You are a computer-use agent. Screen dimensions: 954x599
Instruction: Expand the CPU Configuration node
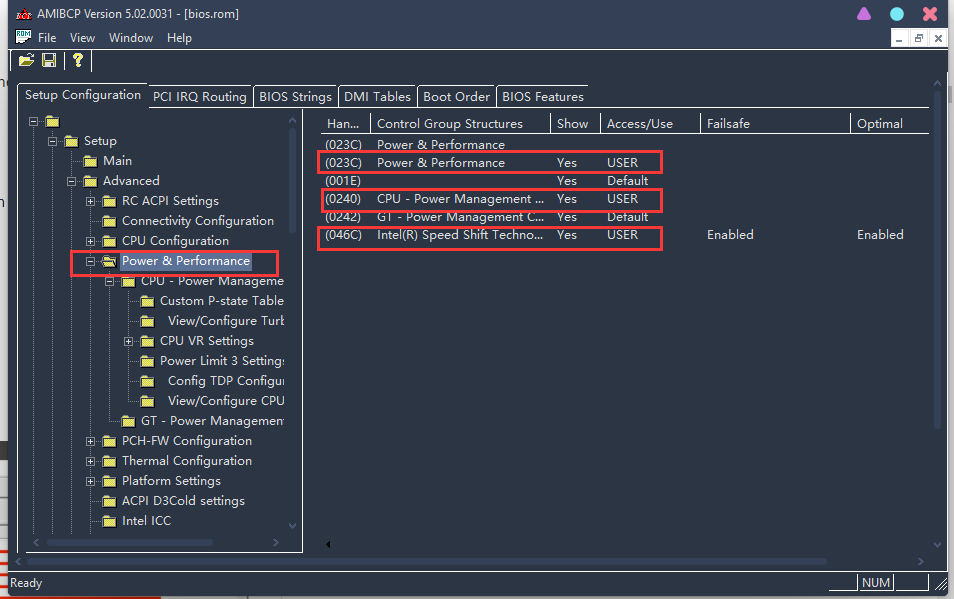coord(90,241)
